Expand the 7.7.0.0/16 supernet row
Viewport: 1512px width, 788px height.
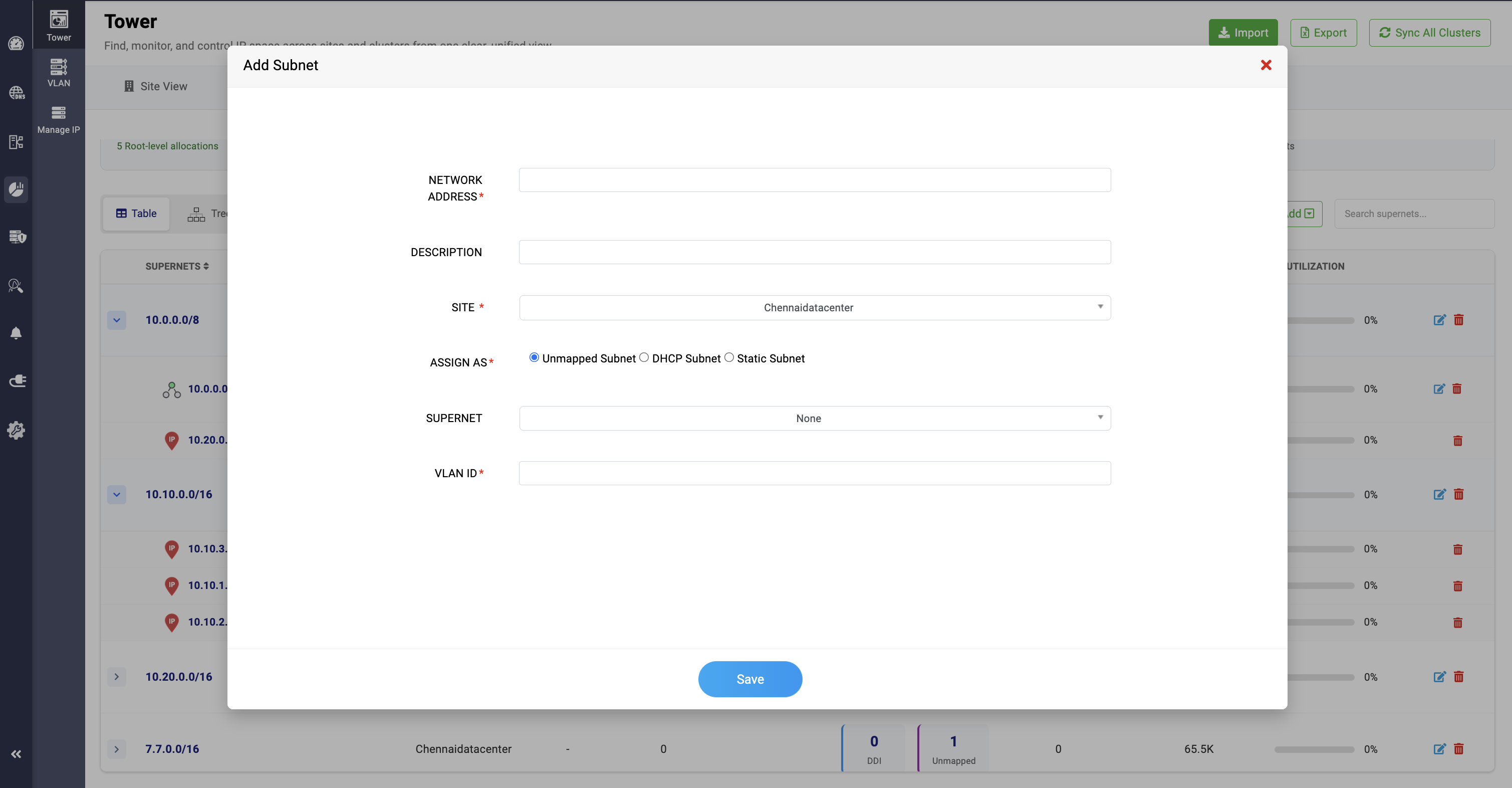pyautogui.click(x=116, y=749)
